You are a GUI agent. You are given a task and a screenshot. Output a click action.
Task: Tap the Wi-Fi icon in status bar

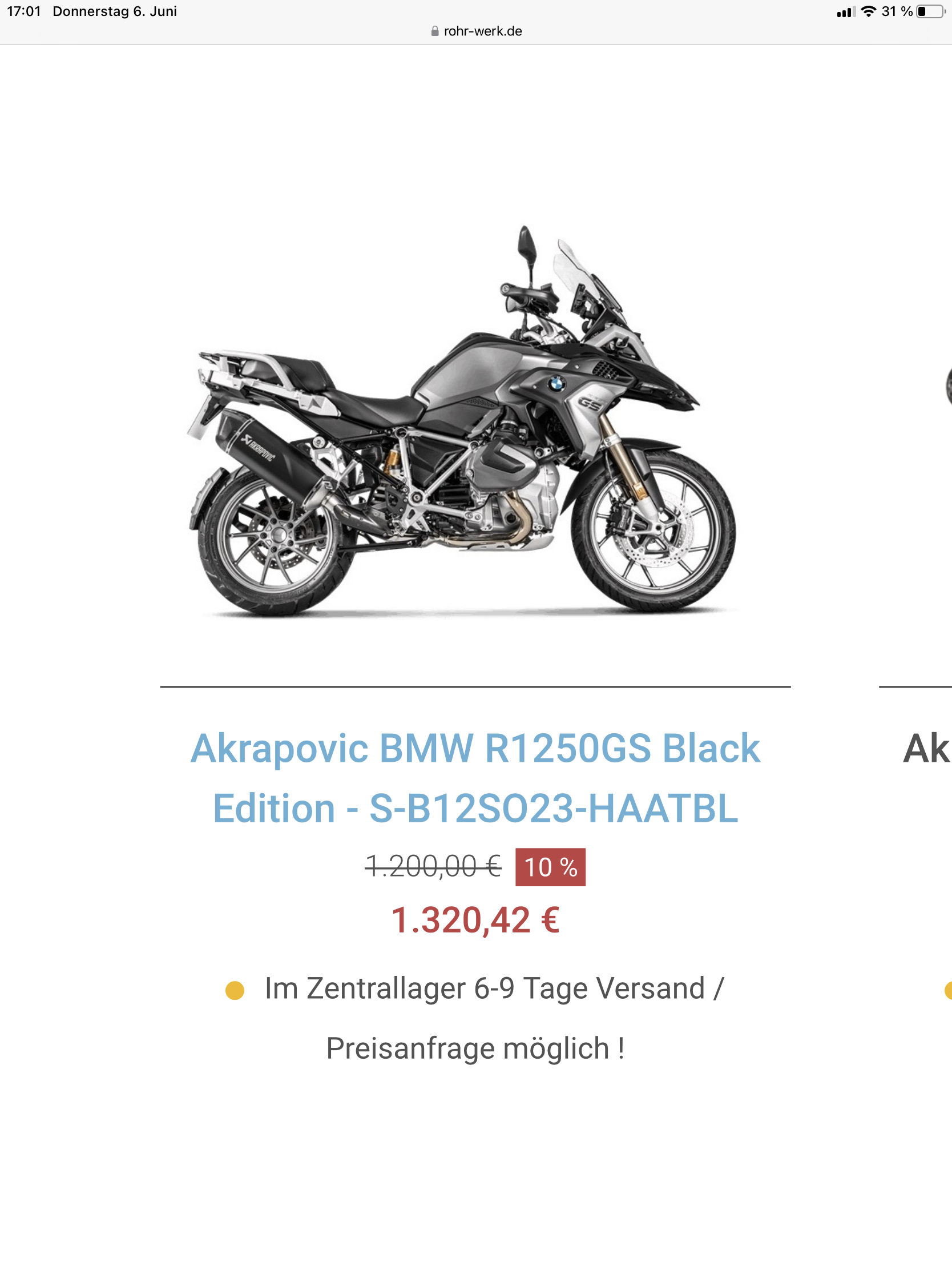tap(869, 11)
